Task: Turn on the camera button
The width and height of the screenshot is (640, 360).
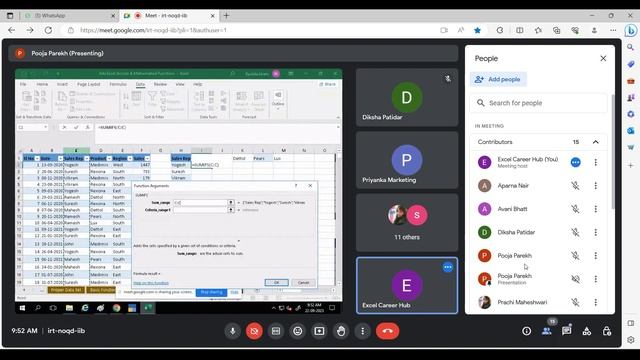Action: 254,331
